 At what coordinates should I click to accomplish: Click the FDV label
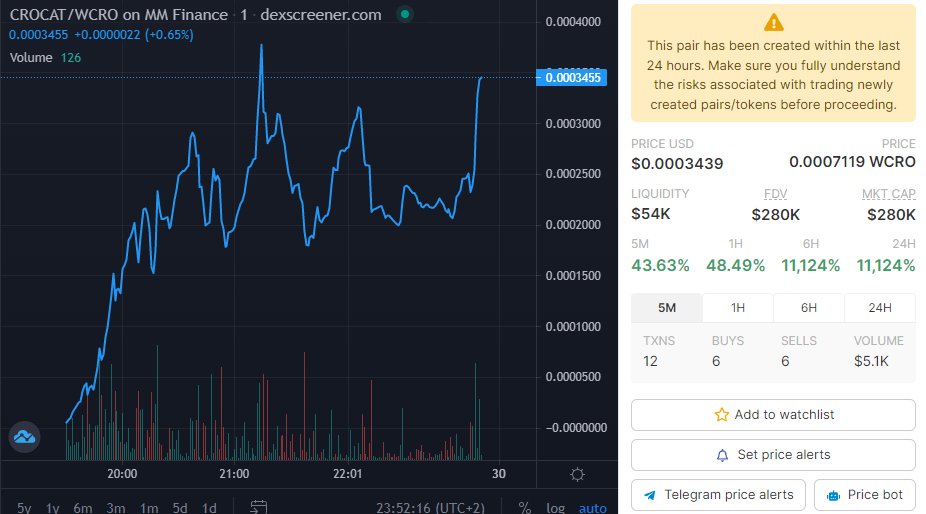pos(775,194)
